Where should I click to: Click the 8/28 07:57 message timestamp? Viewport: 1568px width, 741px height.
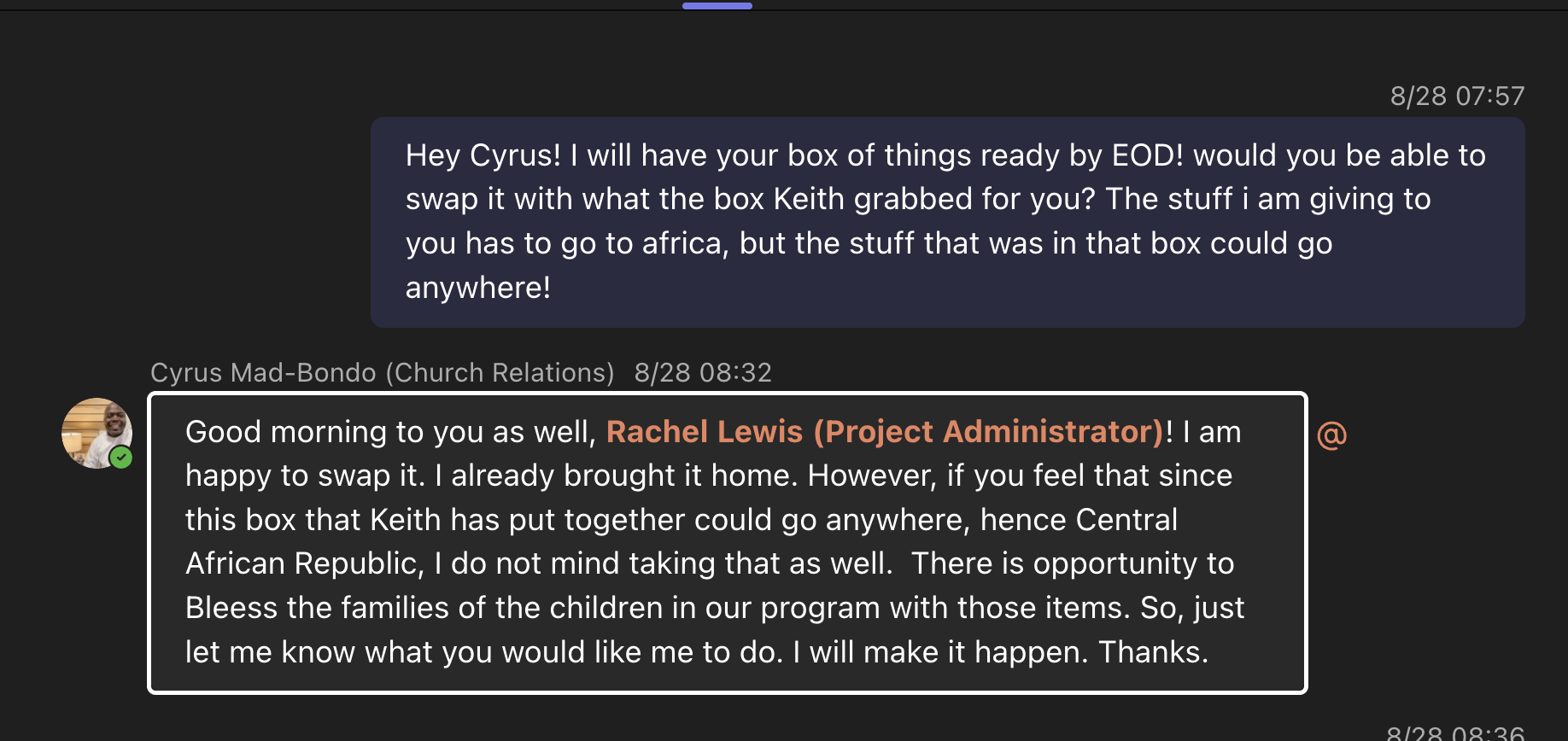click(1456, 96)
